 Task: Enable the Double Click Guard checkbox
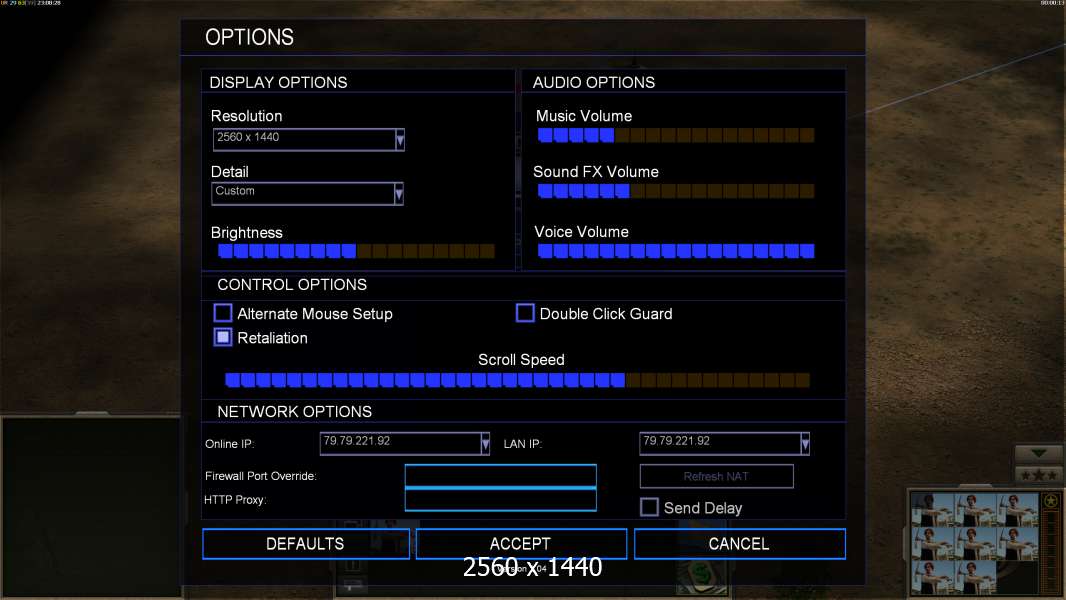point(525,313)
